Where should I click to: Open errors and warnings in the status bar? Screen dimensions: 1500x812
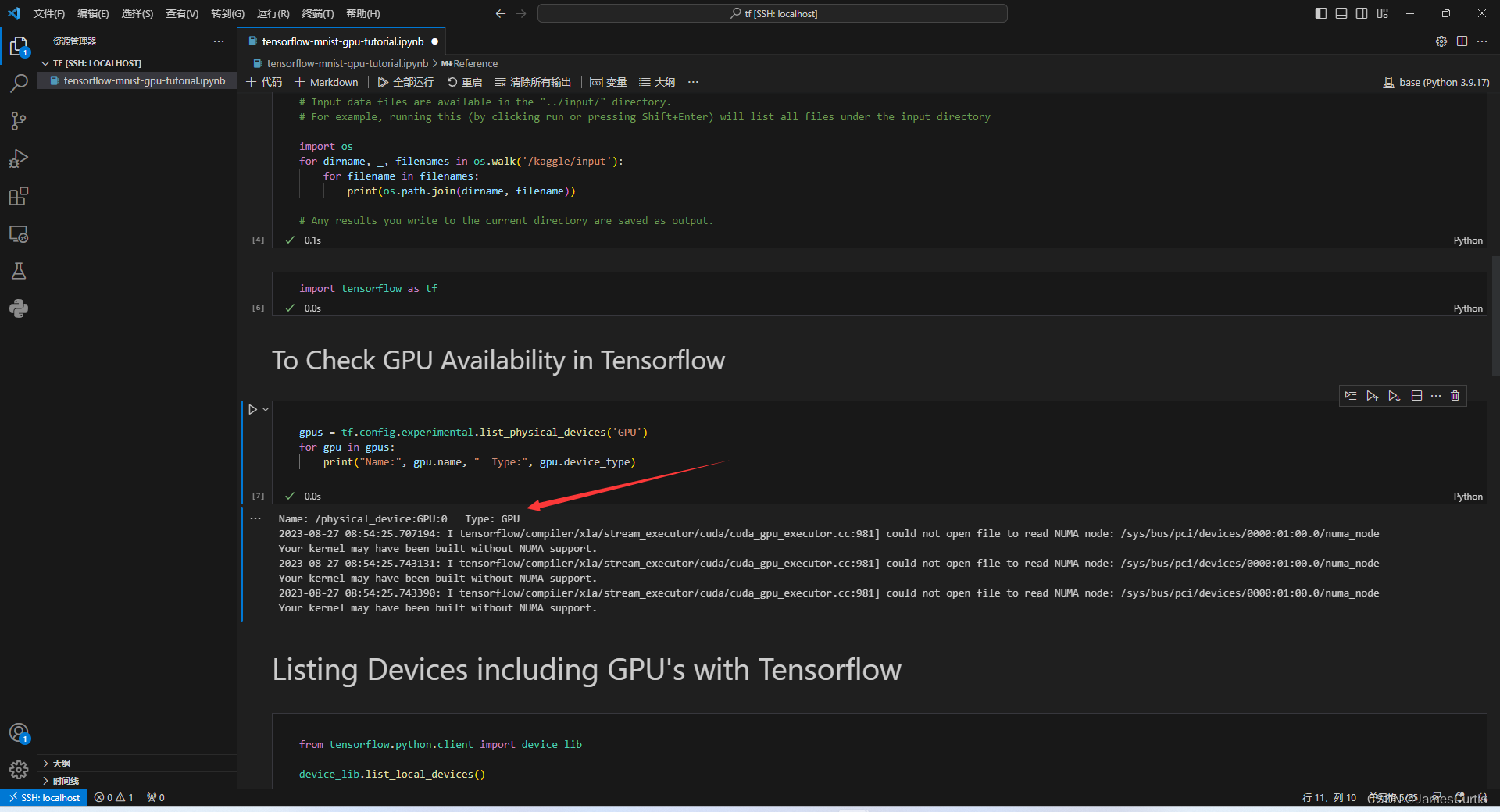(x=114, y=797)
